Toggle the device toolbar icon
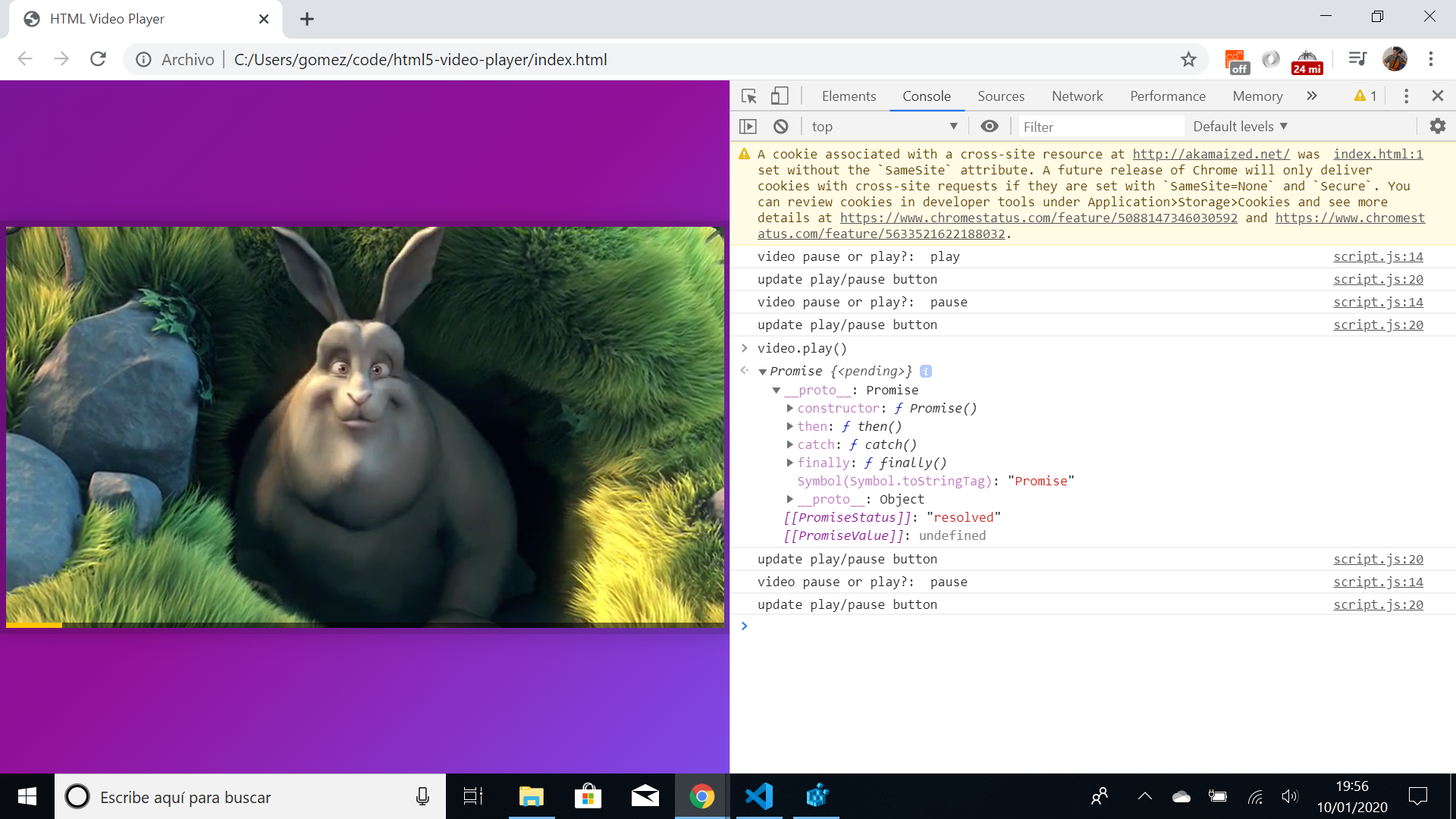1456x819 pixels. click(x=780, y=96)
